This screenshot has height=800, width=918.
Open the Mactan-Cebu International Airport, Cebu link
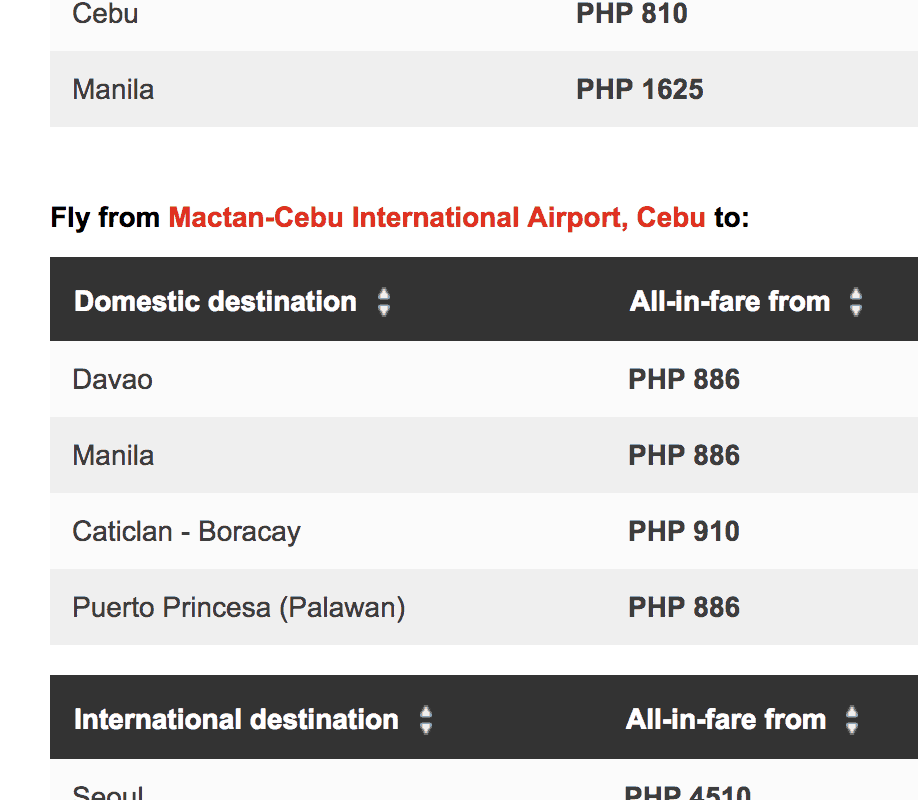437,218
